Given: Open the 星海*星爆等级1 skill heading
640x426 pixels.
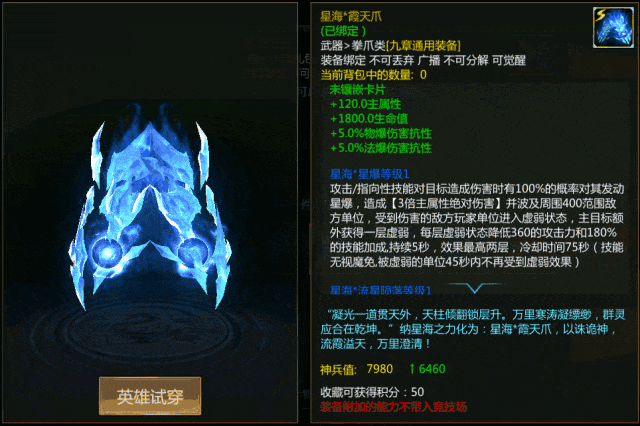Looking at the screenshot, I should 369,174.
